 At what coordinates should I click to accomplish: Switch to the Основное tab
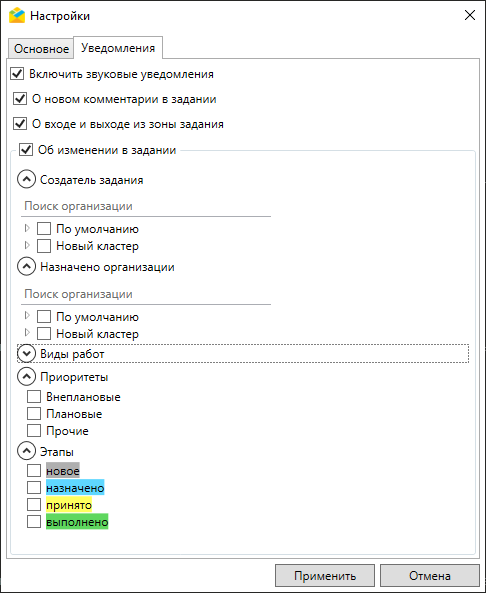[x=41, y=48]
